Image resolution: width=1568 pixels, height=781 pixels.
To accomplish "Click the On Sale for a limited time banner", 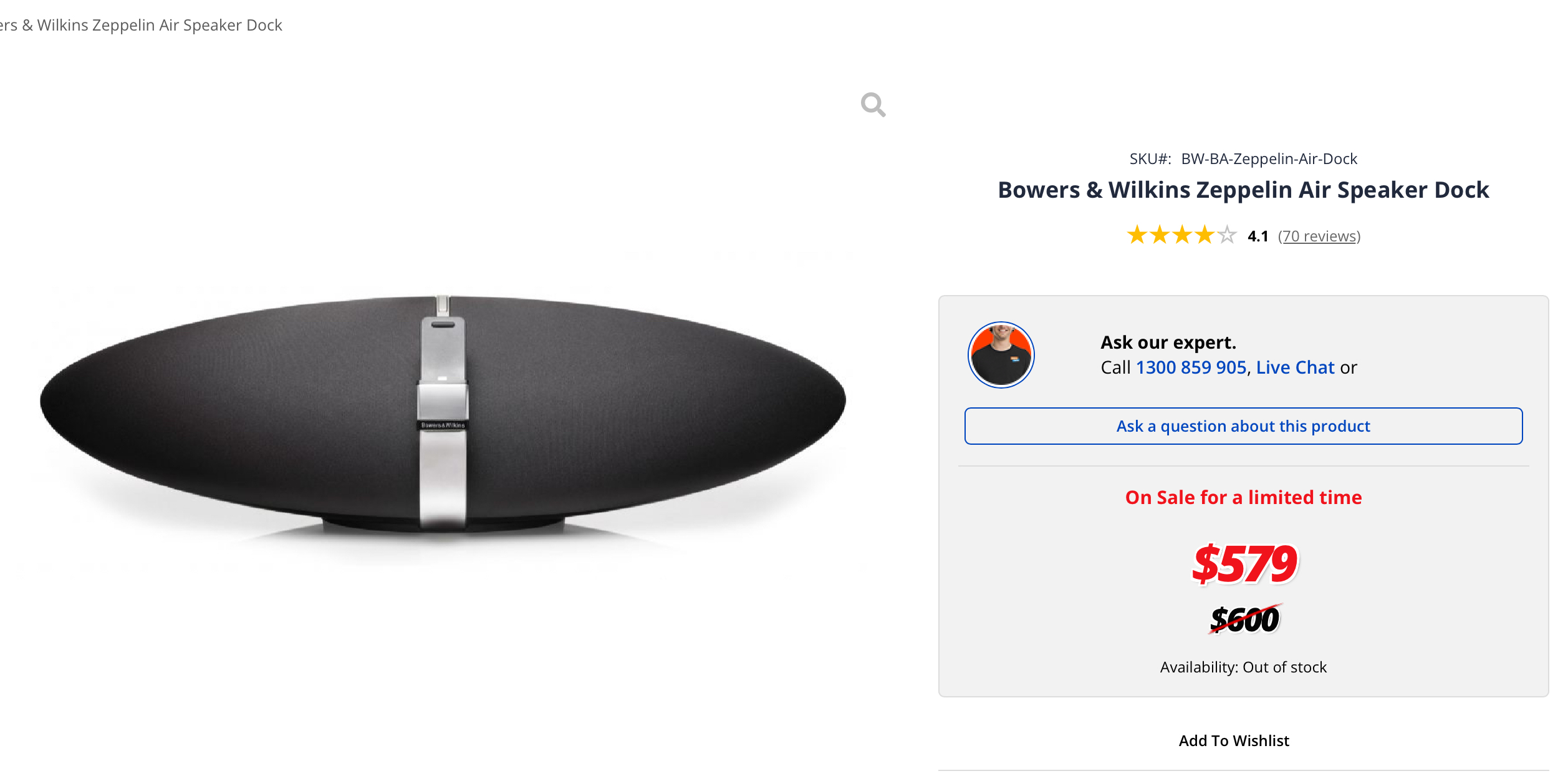I will (x=1243, y=497).
